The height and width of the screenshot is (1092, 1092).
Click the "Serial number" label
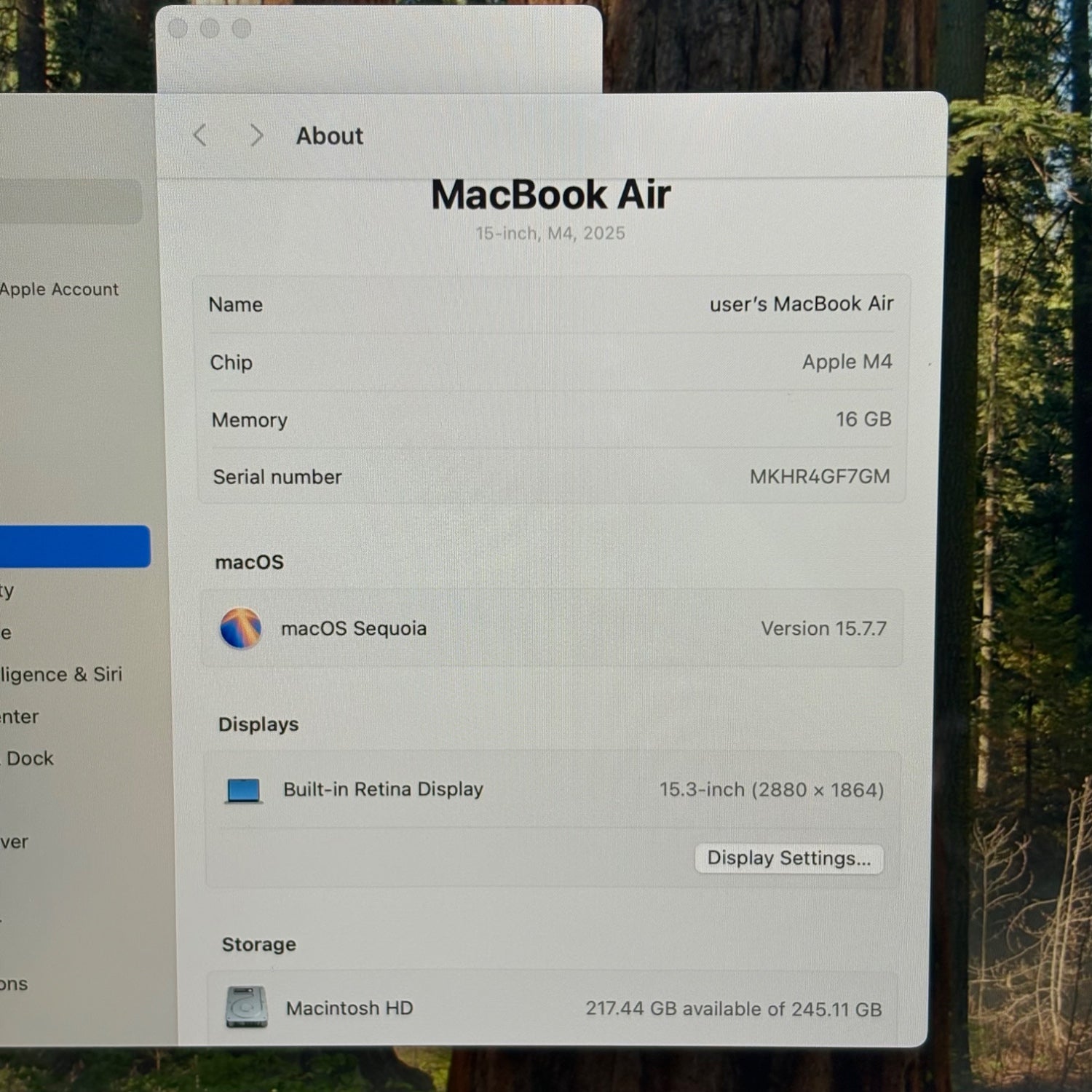coord(277,477)
